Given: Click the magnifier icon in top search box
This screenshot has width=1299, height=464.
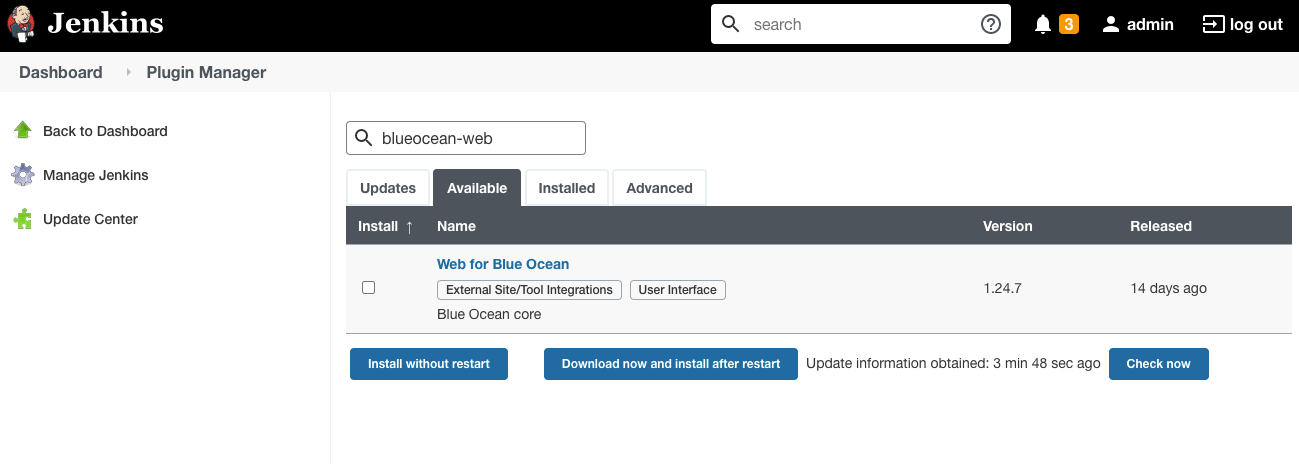Looking at the screenshot, I should pos(731,24).
